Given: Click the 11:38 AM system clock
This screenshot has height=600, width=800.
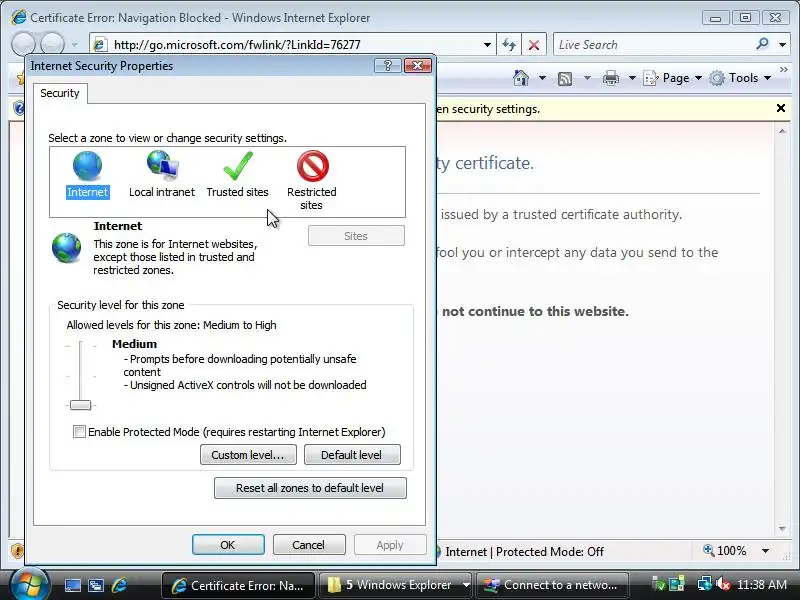Looking at the screenshot, I should tap(762, 584).
